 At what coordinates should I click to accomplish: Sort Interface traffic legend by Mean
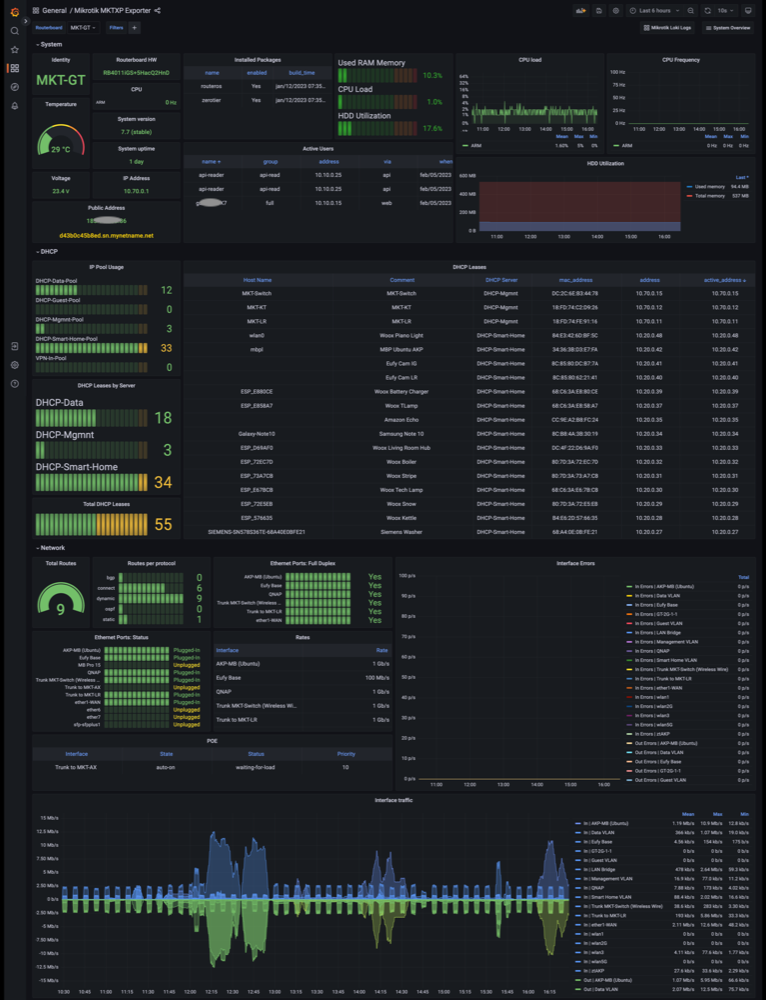(x=688, y=814)
